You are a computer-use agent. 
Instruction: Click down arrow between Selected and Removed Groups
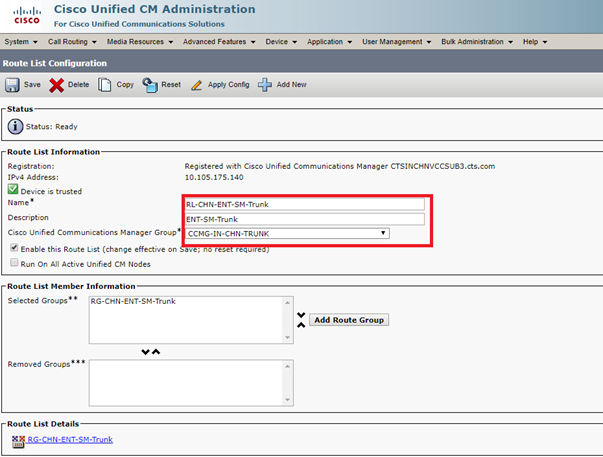[145, 352]
